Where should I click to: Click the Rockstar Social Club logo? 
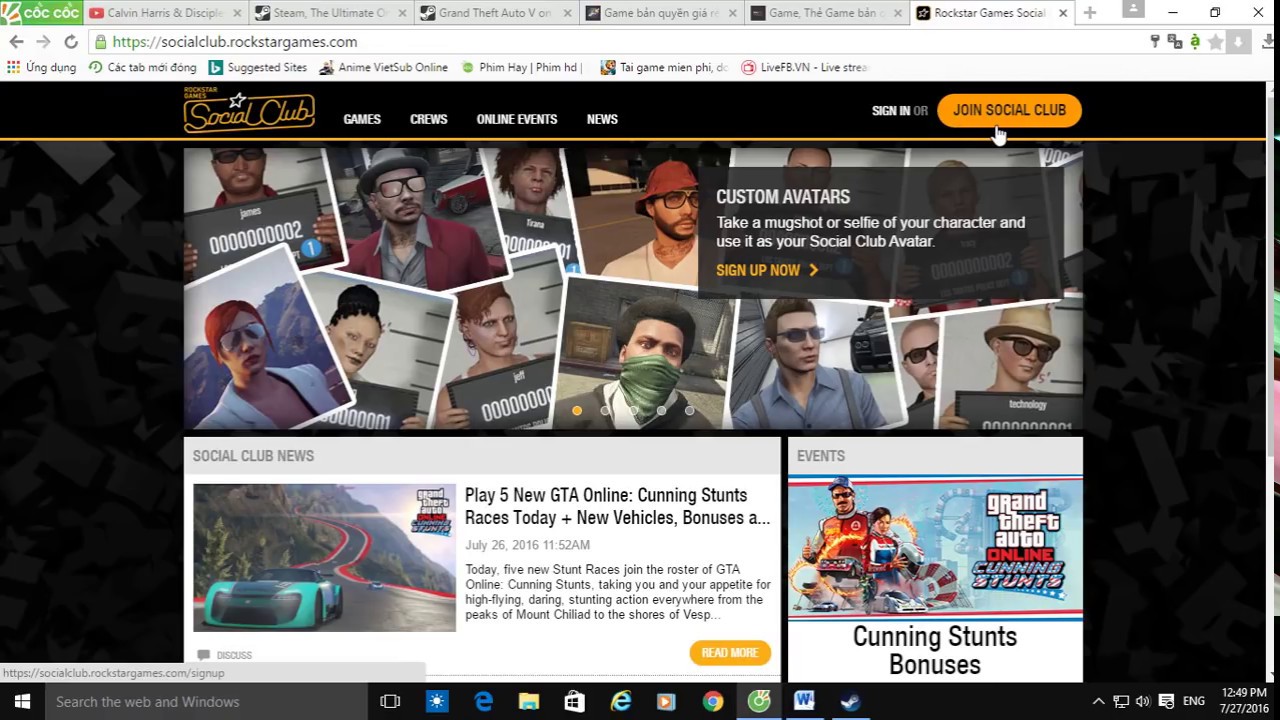pyautogui.click(x=249, y=110)
